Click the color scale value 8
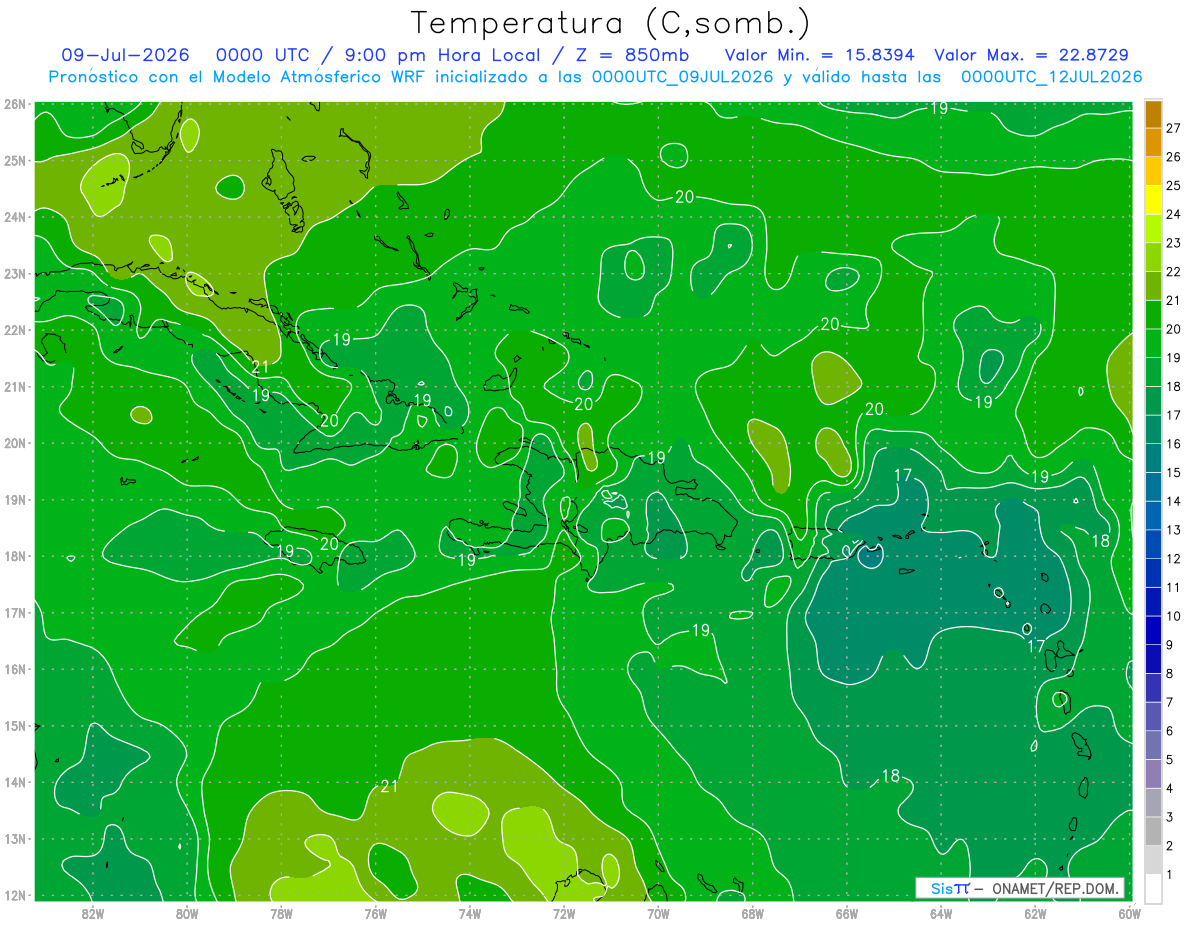 click(1169, 673)
